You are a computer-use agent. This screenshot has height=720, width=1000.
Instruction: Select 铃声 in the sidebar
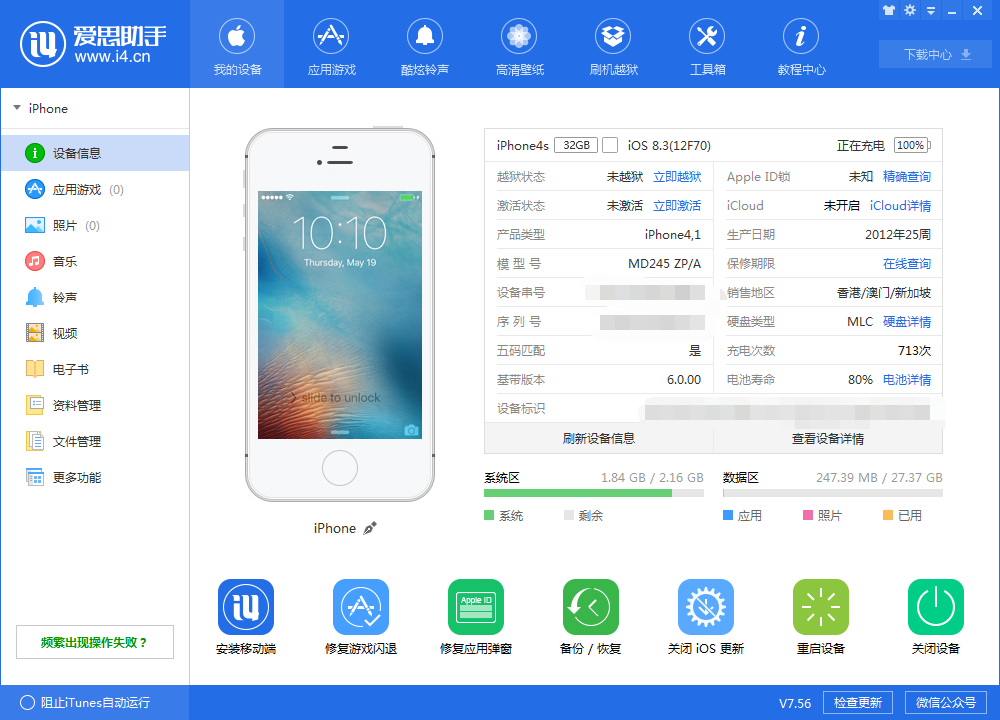95,297
